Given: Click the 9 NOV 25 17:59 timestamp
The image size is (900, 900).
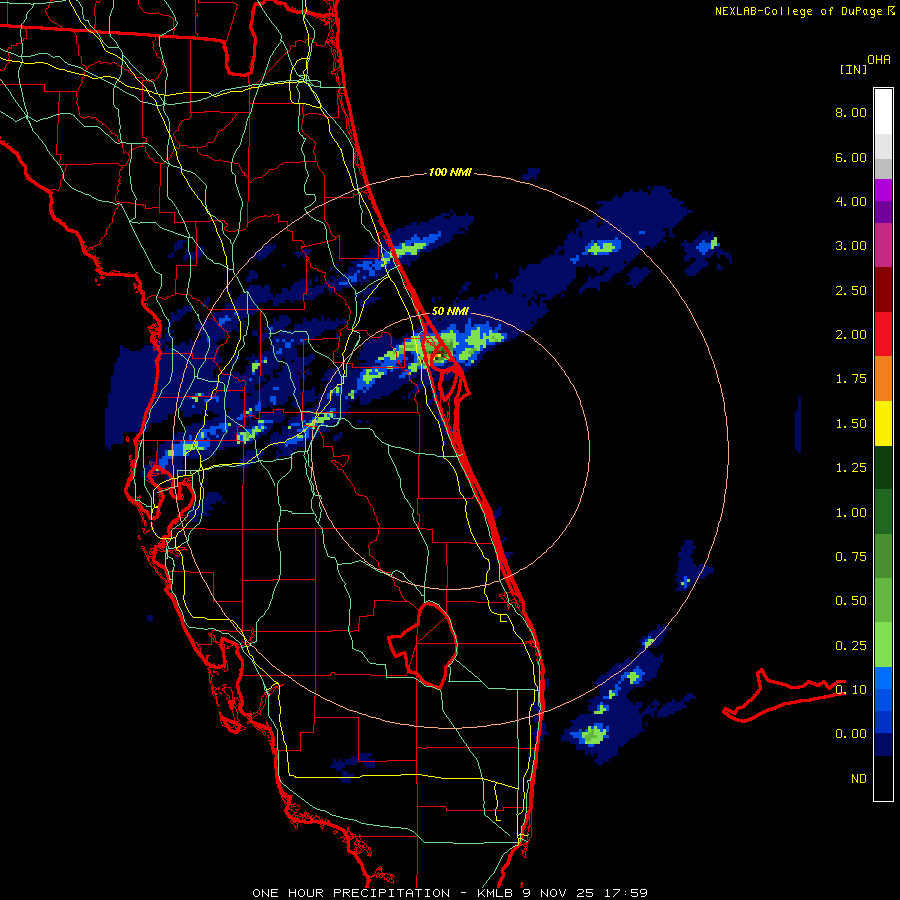Looking at the screenshot, I should 585,893.
